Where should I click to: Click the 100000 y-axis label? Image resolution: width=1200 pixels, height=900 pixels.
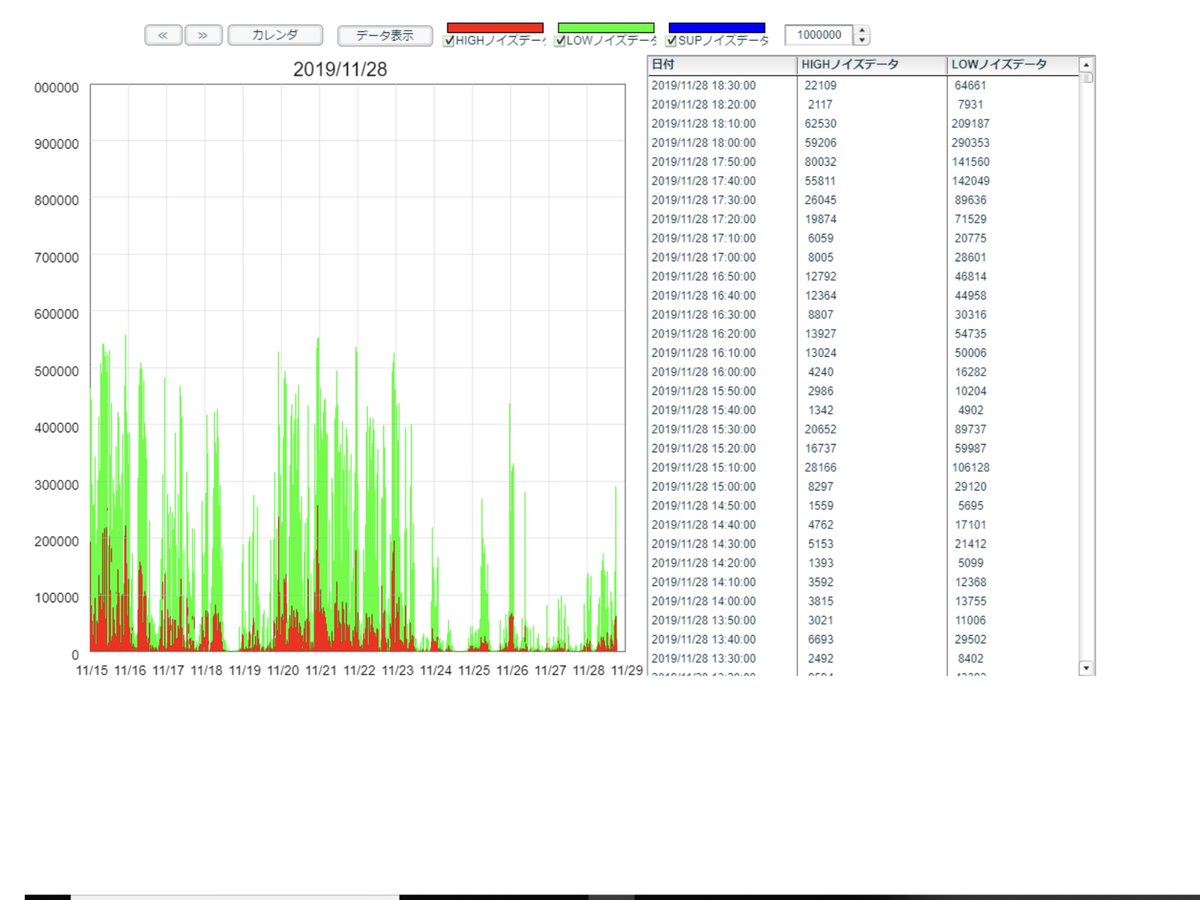(x=57, y=597)
